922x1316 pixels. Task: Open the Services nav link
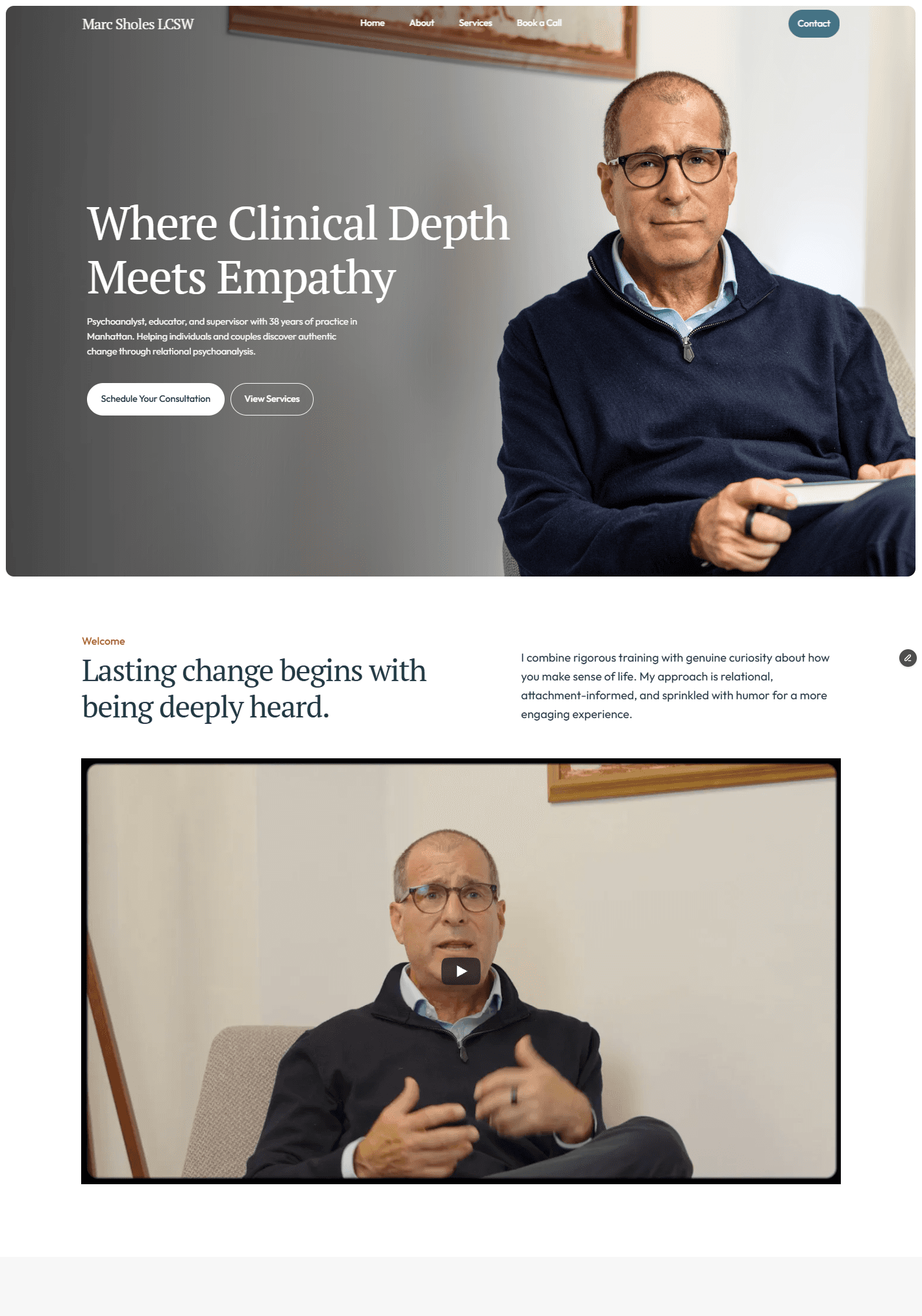pos(475,23)
